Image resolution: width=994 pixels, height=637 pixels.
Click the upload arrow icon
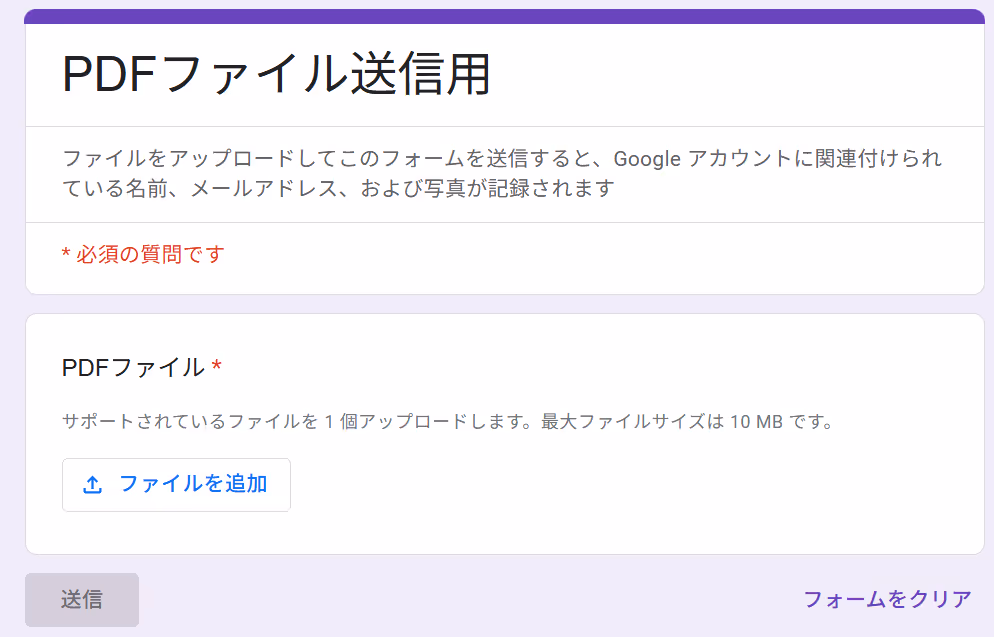[x=93, y=485]
